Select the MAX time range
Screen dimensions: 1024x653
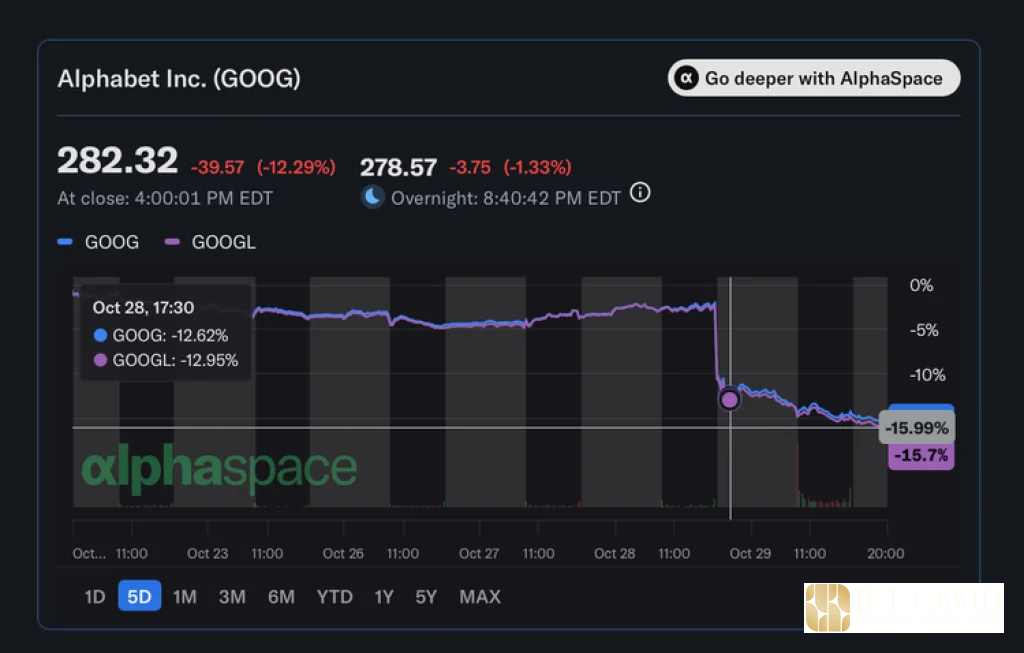(480, 597)
